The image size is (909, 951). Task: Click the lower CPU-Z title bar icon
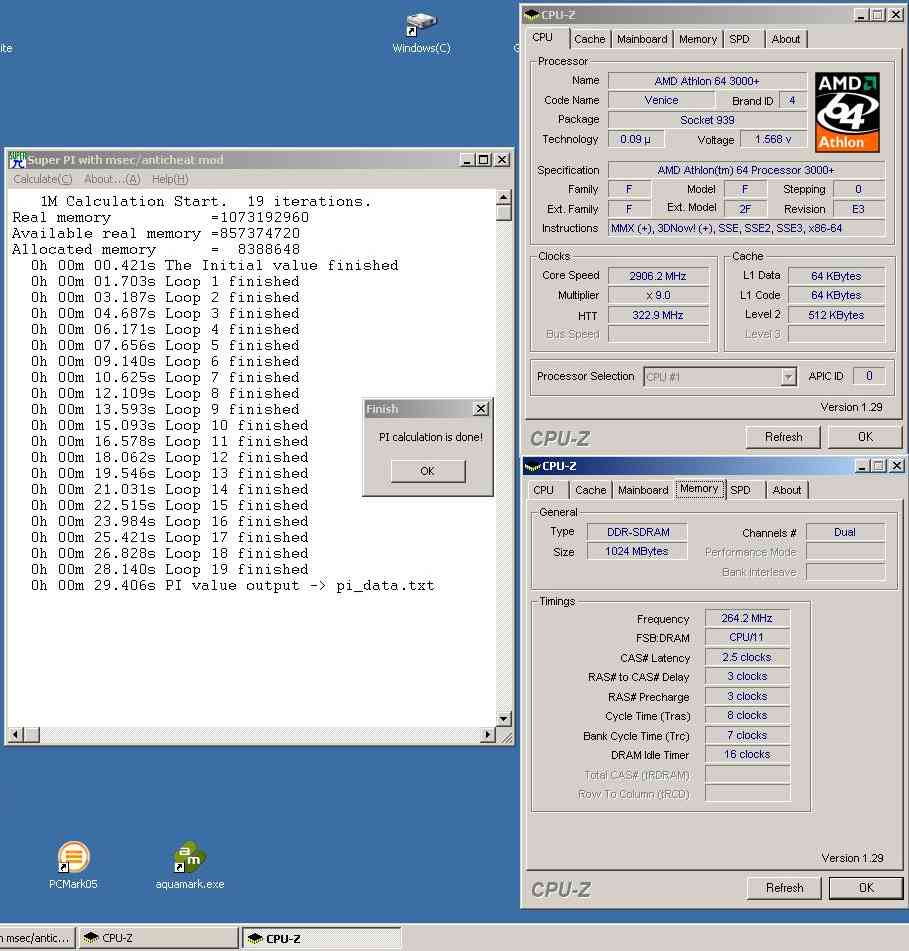click(532, 466)
